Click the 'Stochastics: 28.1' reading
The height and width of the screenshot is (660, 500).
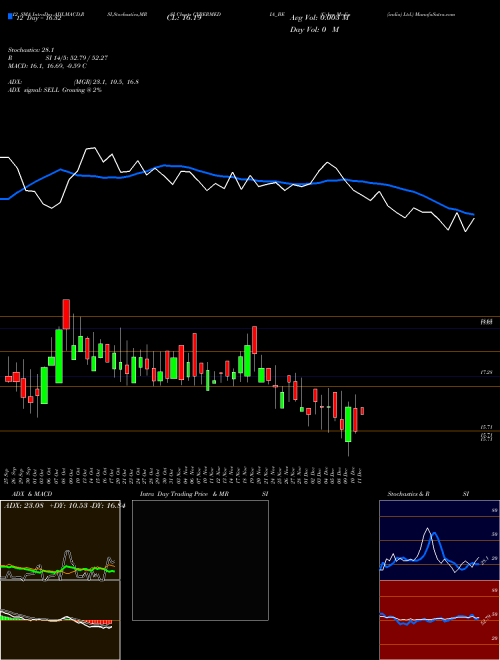[x=29, y=50]
